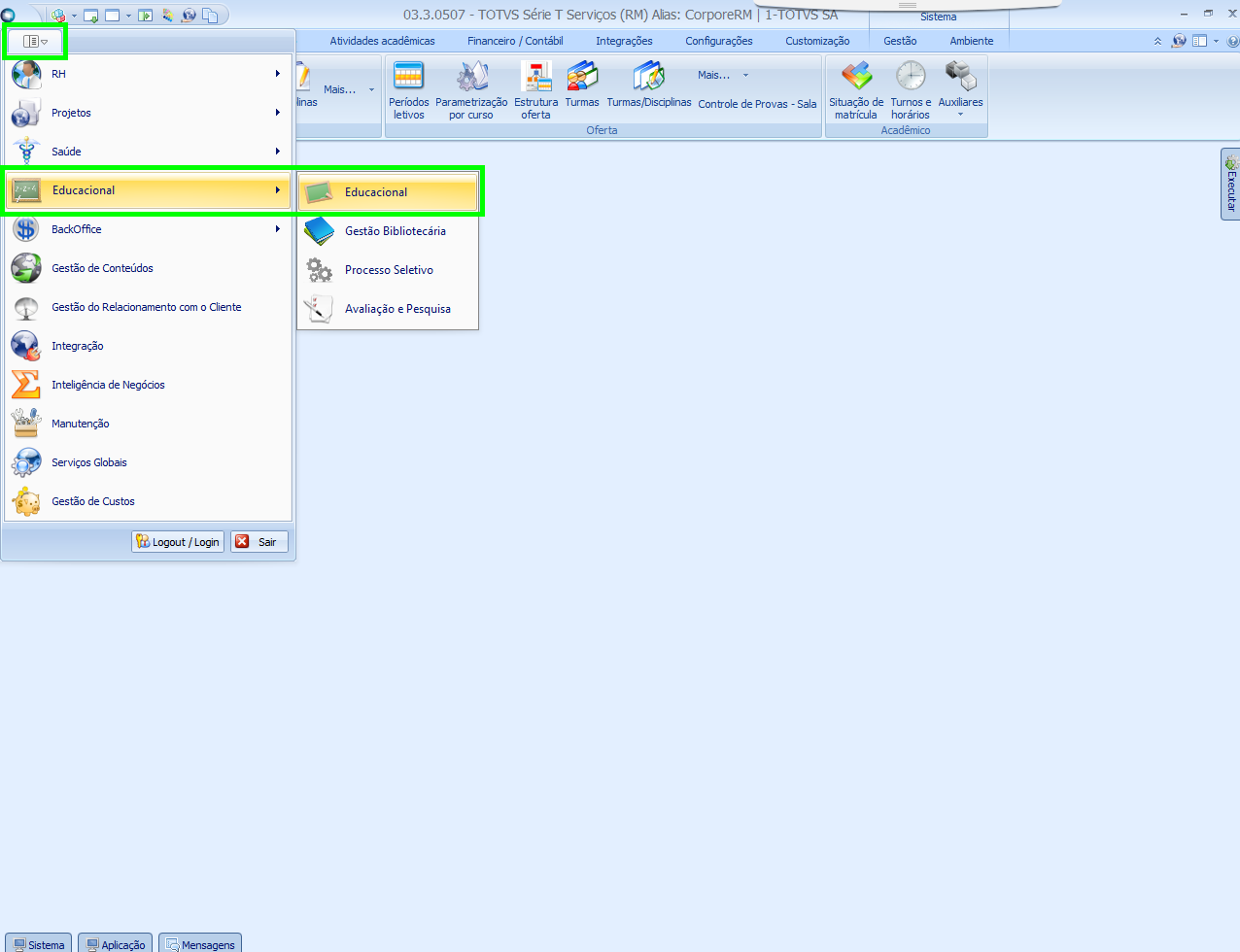
Task: Click the Sair button
Action: 259,542
